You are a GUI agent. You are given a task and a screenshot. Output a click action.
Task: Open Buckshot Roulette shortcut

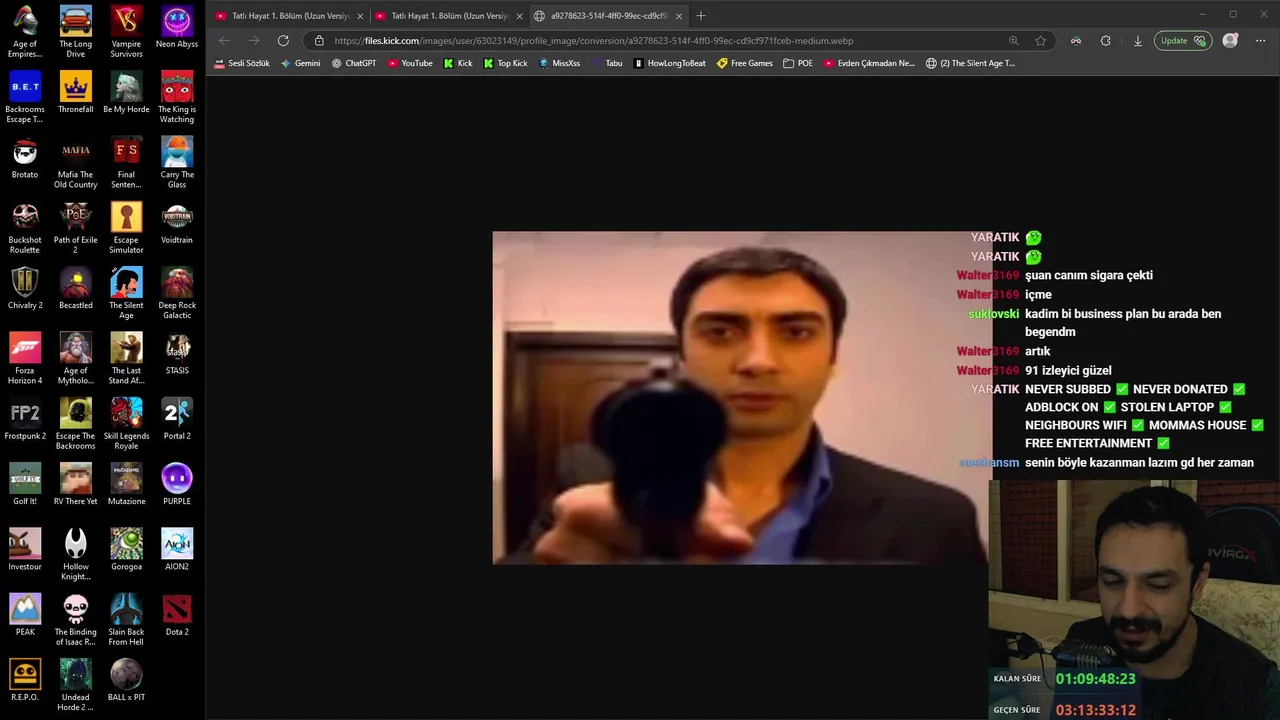25,227
